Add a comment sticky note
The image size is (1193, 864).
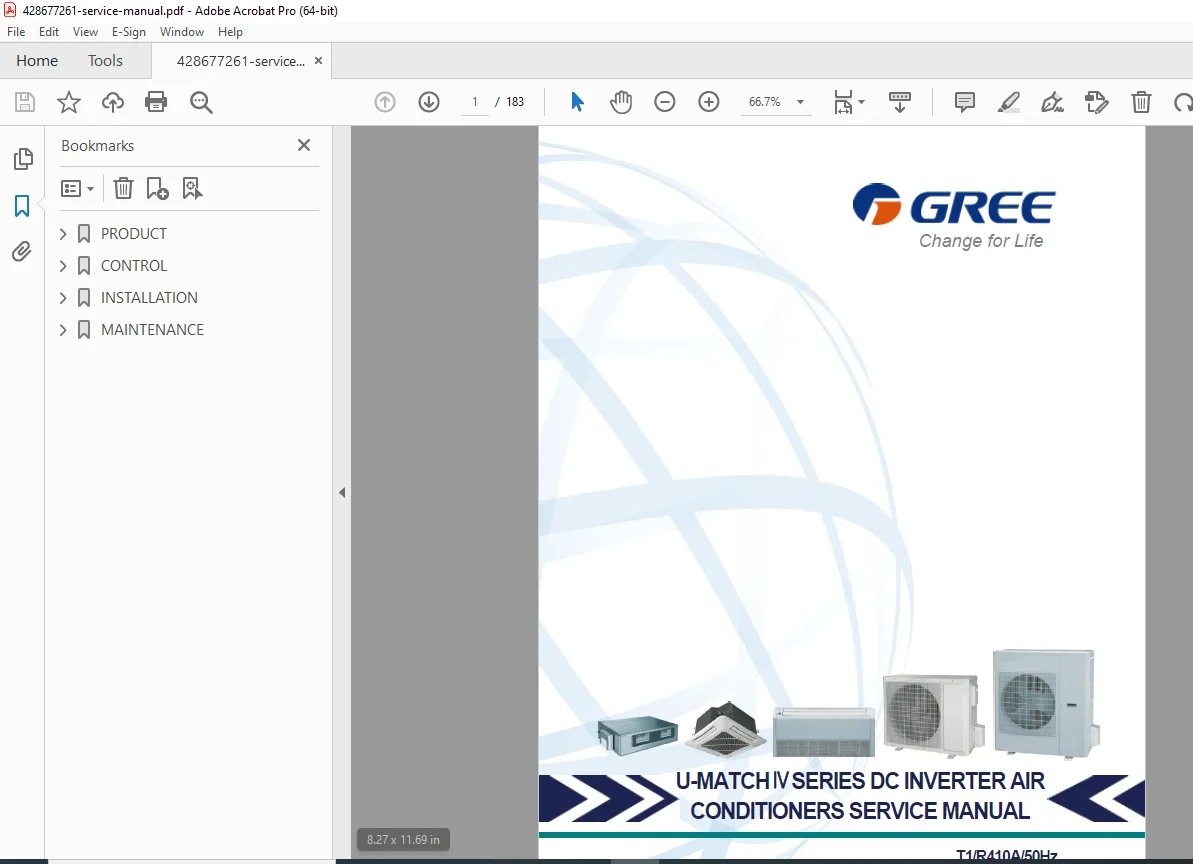(x=965, y=102)
